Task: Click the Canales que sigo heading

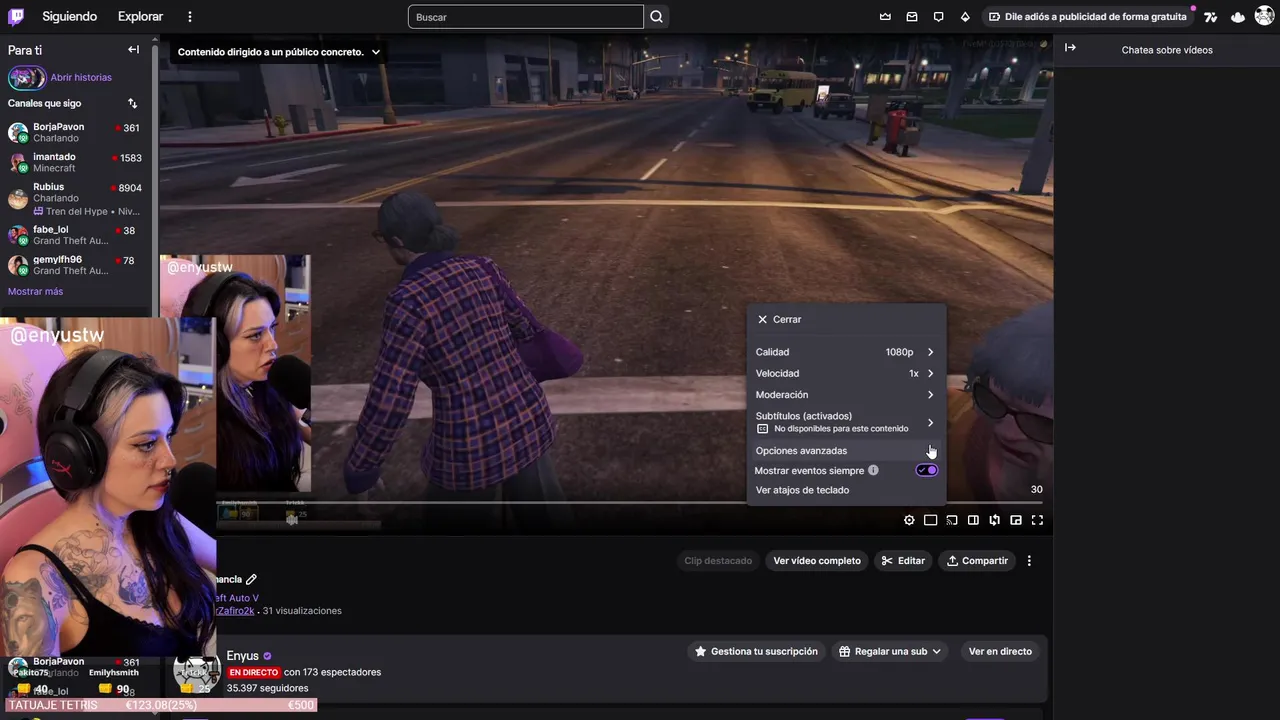Action: coord(45,103)
